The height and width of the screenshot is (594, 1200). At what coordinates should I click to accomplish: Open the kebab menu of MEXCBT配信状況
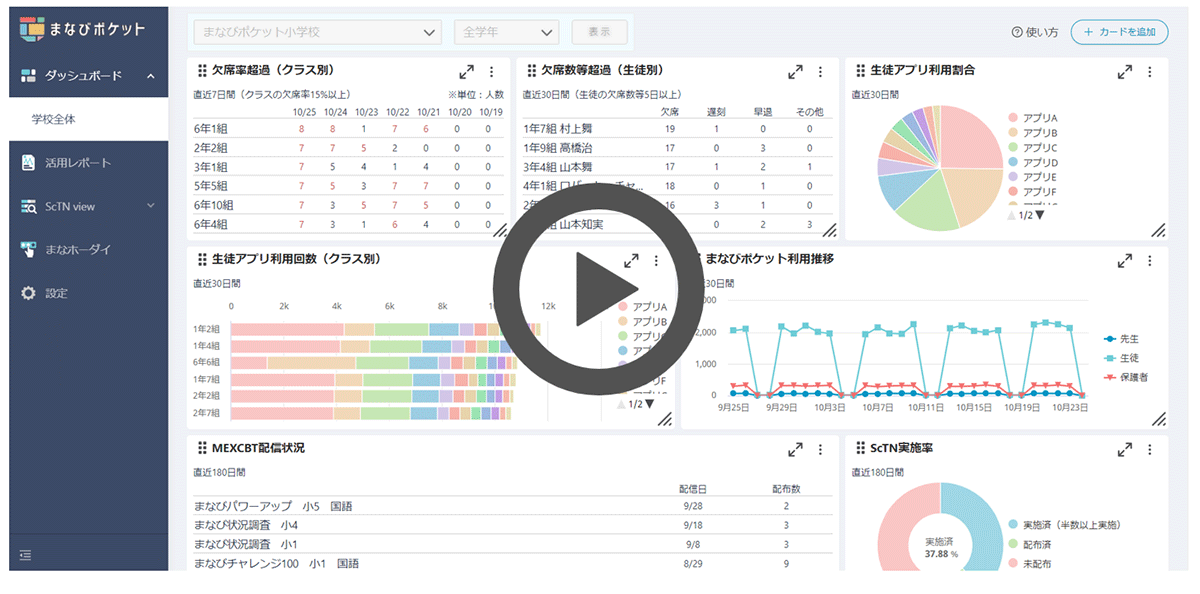tap(820, 449)
